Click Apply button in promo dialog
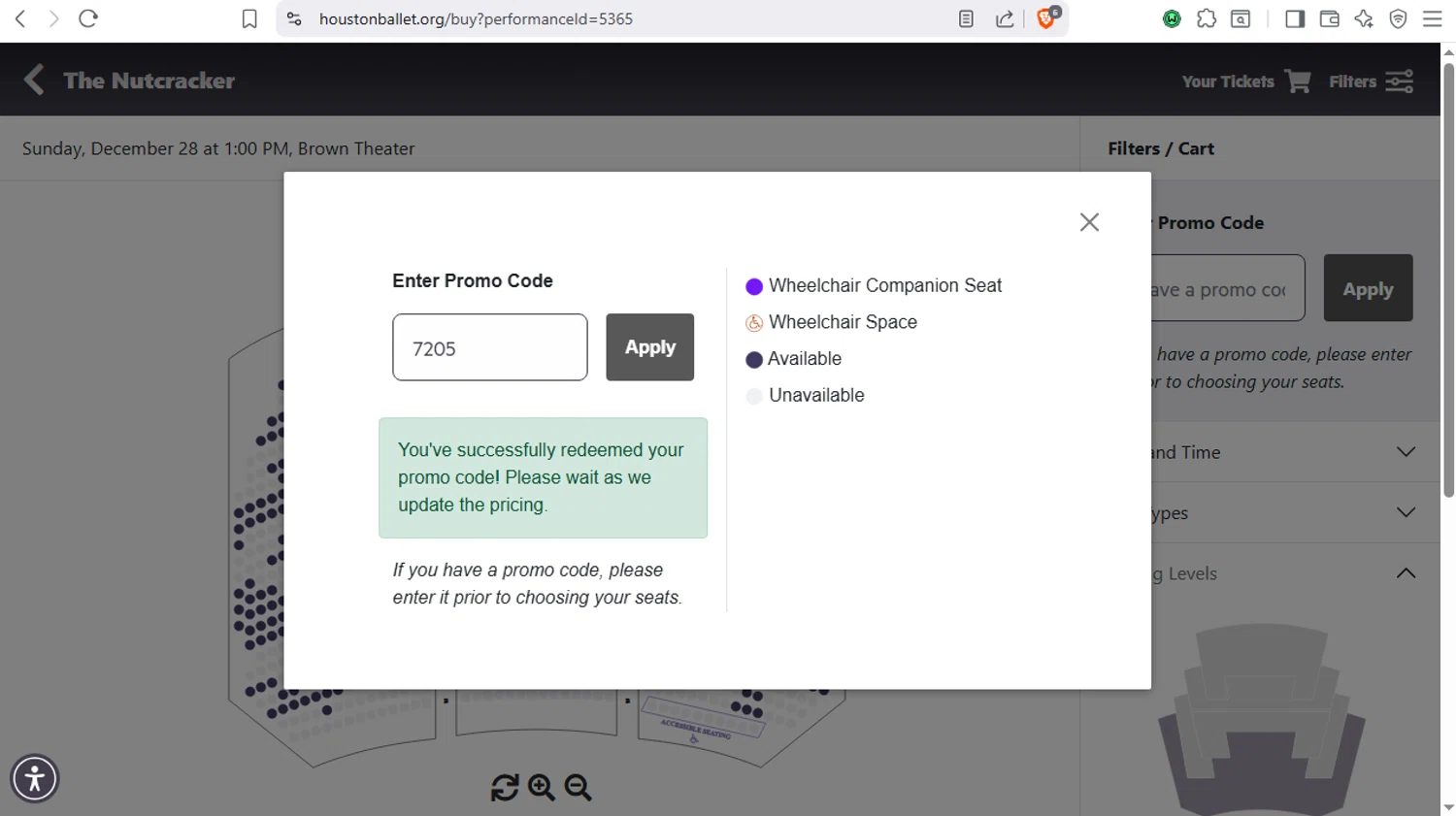Viewport: 1456px width, 816px height. [x=649, y=347]
